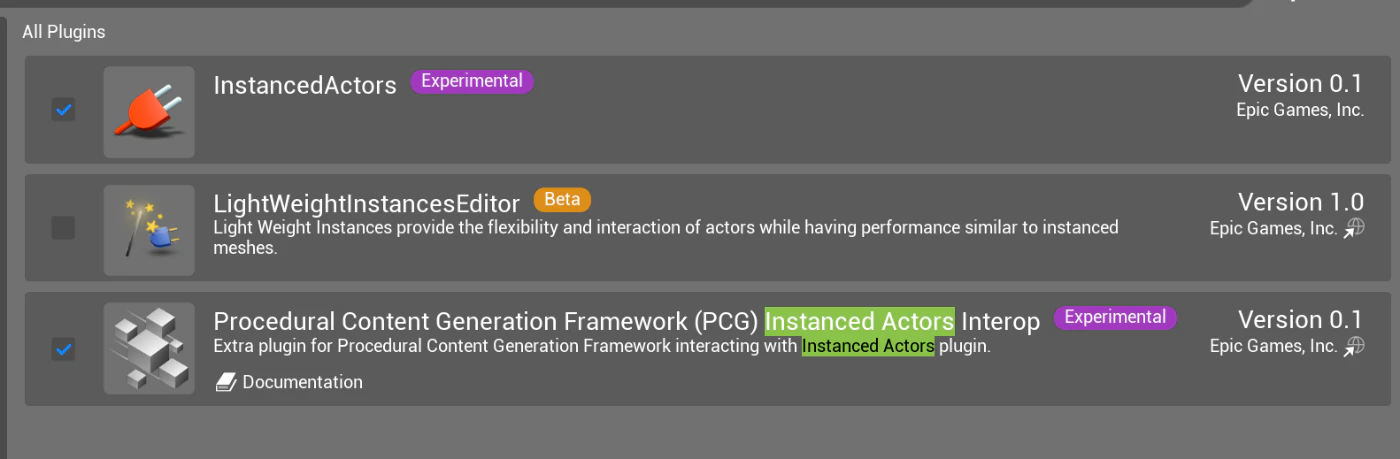Click the highlighted Instanced Actors text in title
Image resolution: width=1400 pixels, height=459 pixels.
click(860, 321)
